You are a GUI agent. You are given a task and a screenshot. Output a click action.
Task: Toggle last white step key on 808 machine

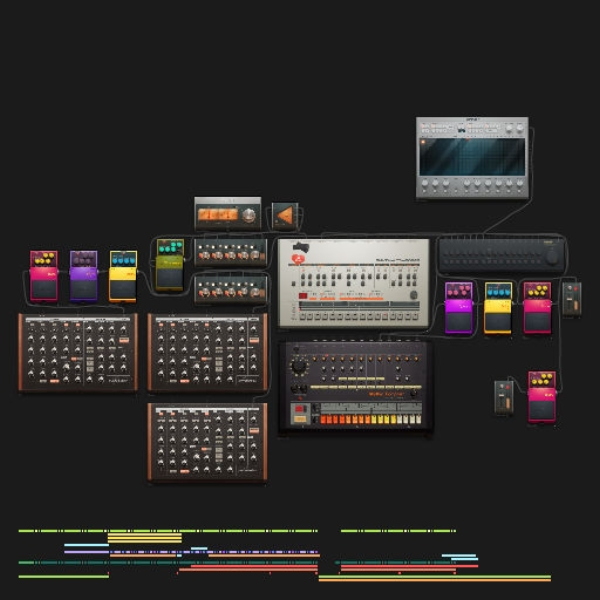418,419
